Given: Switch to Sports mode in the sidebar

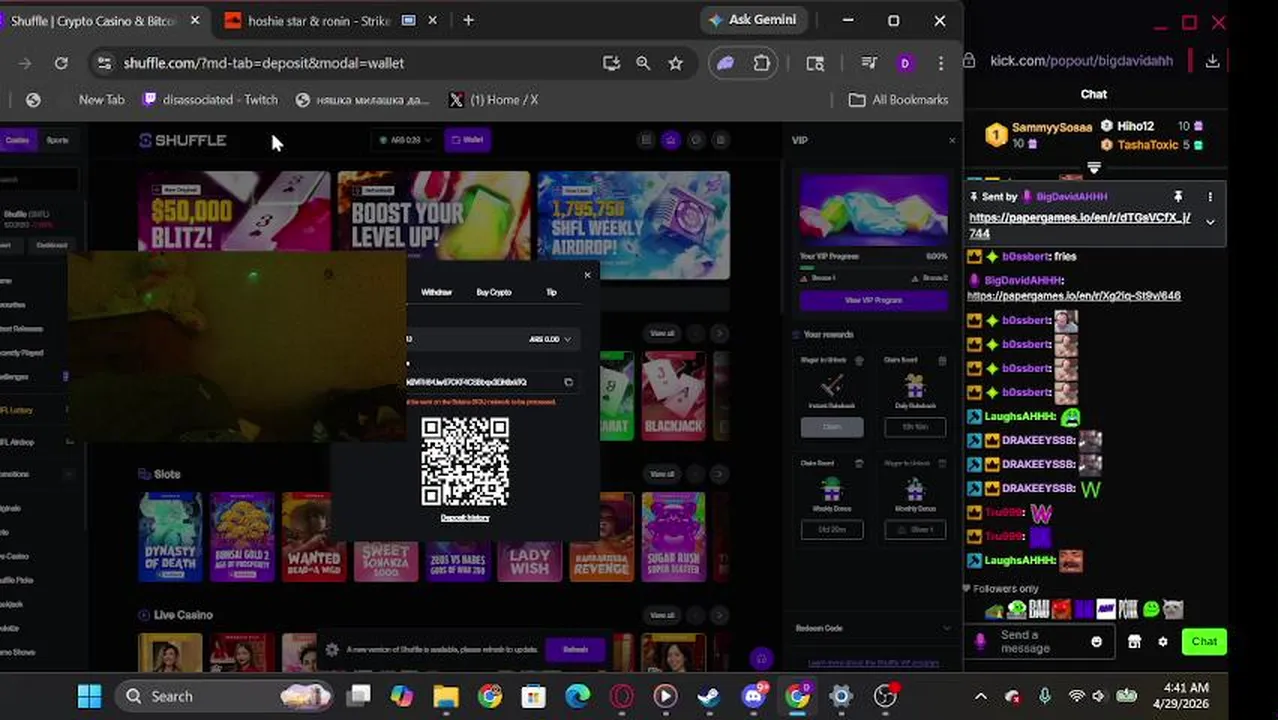Looking at the screenshot, I should pyautogui.click(x=58, y=140).
